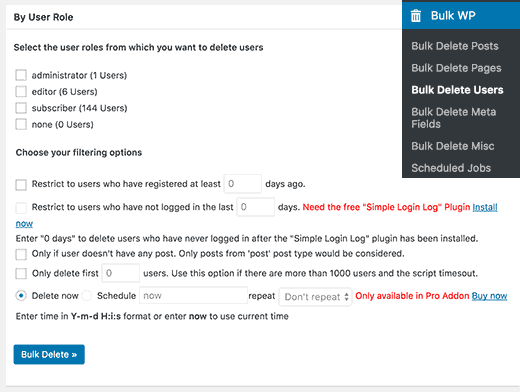The image size is (520, 392).
Task: Check the editor role checkbox
Action: tap(21, 91)
